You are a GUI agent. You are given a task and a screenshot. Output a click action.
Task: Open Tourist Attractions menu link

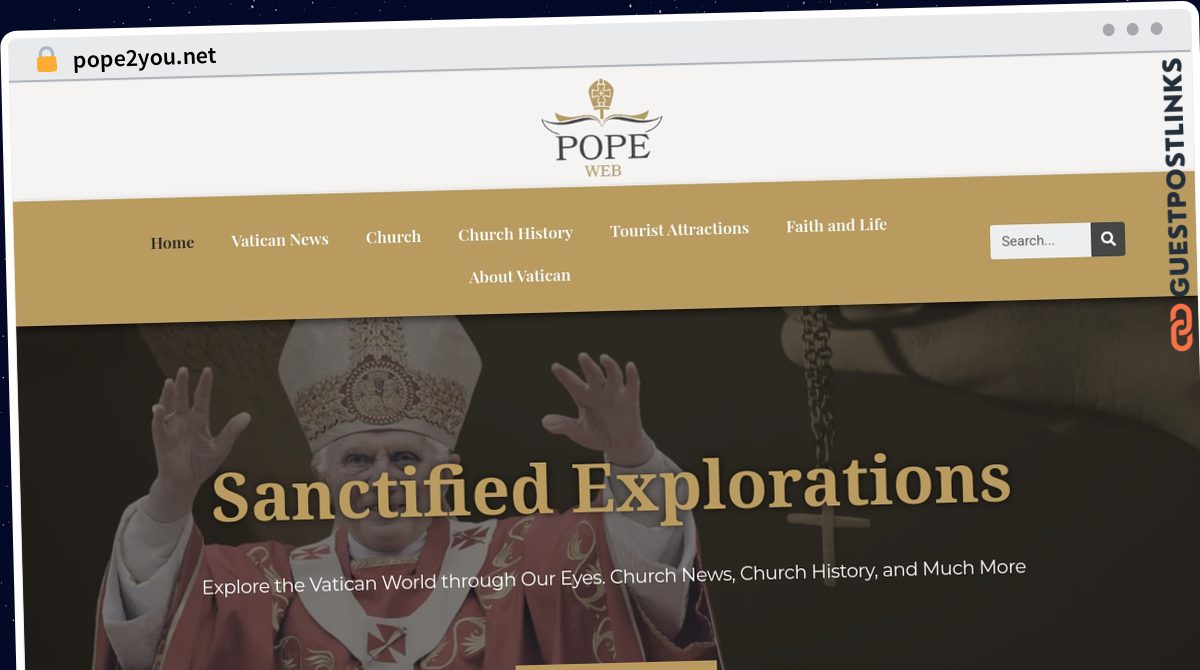(679, 230)
